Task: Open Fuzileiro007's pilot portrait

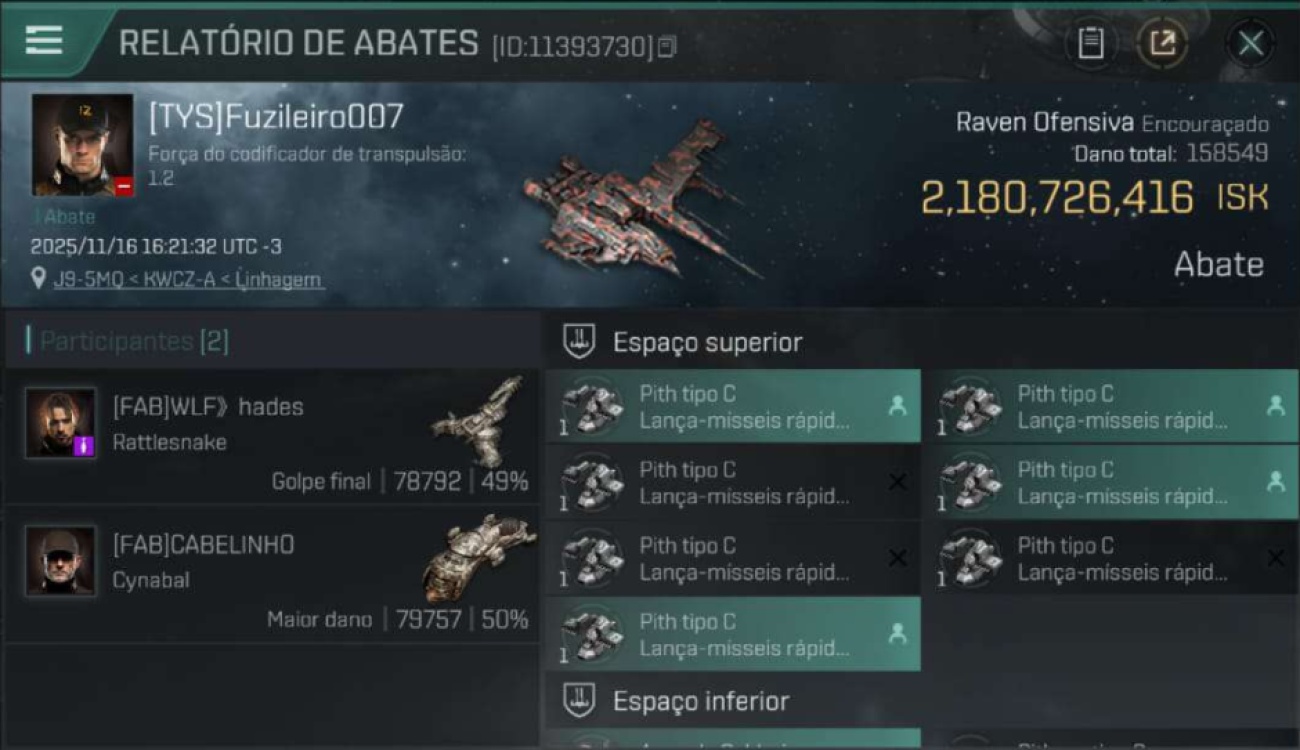Action: [82, 145]
